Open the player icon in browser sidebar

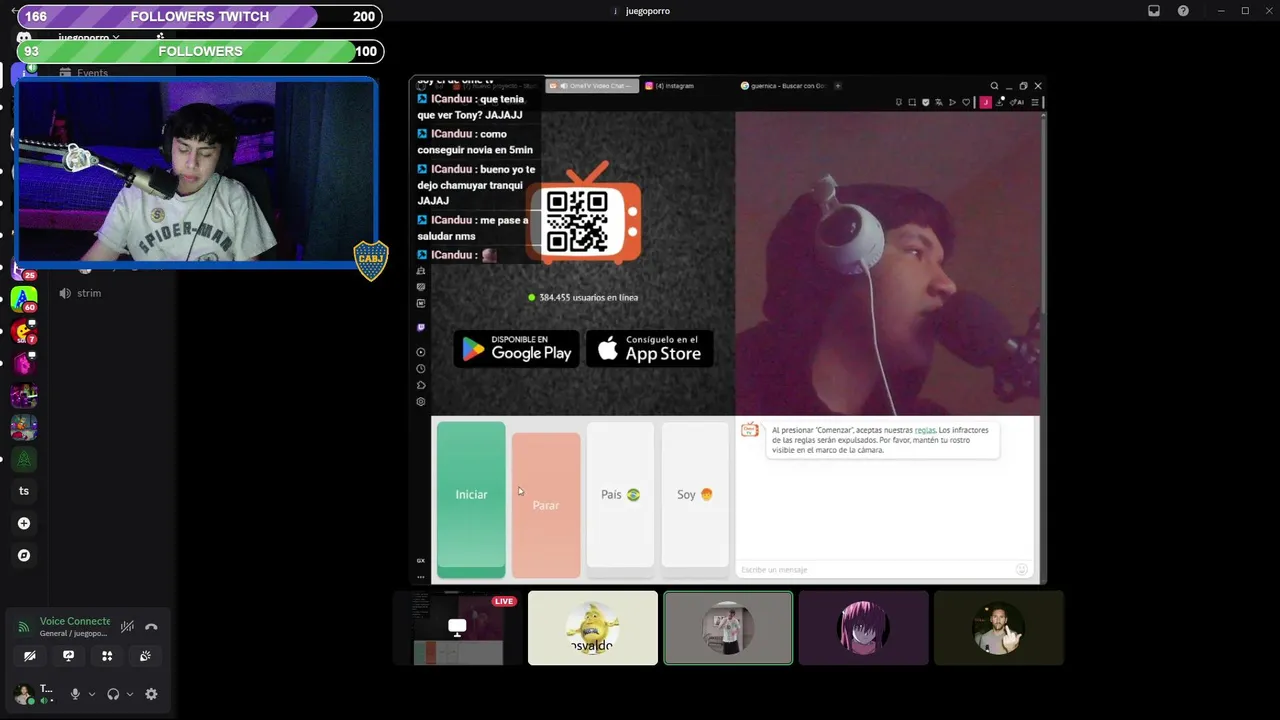[421, 352]
